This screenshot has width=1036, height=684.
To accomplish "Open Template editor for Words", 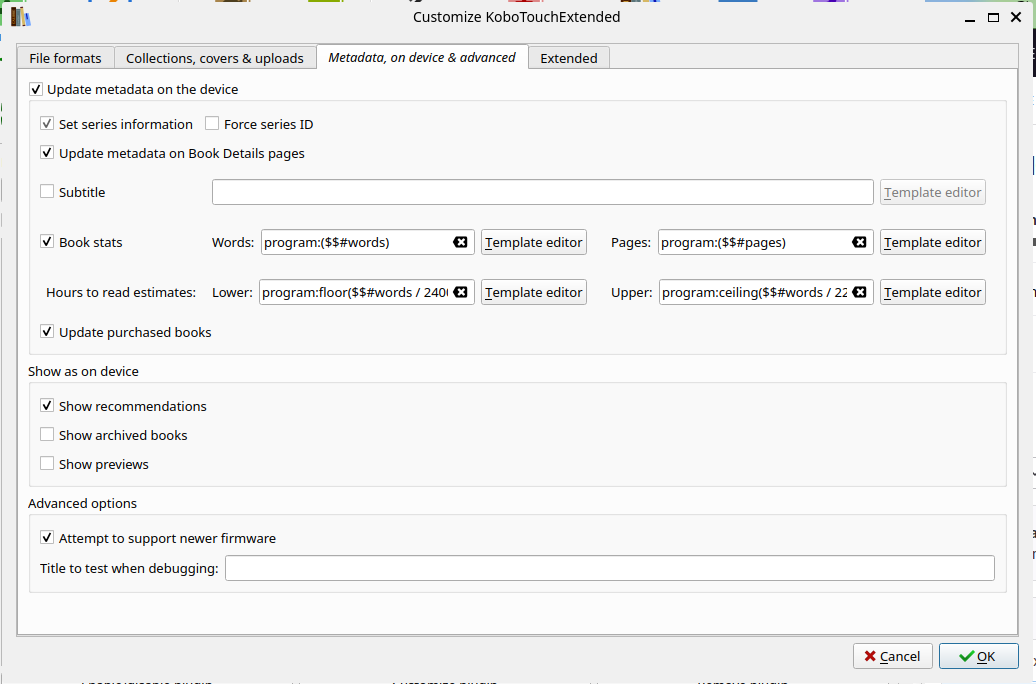I will tap(534, 243).
